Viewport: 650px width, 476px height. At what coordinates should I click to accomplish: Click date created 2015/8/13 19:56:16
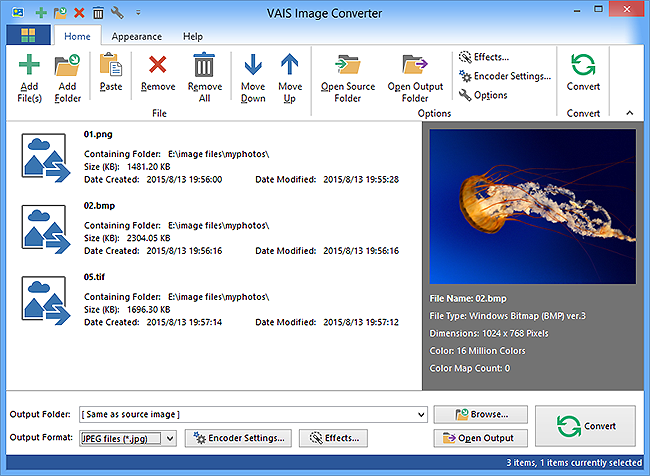point(184,251)
